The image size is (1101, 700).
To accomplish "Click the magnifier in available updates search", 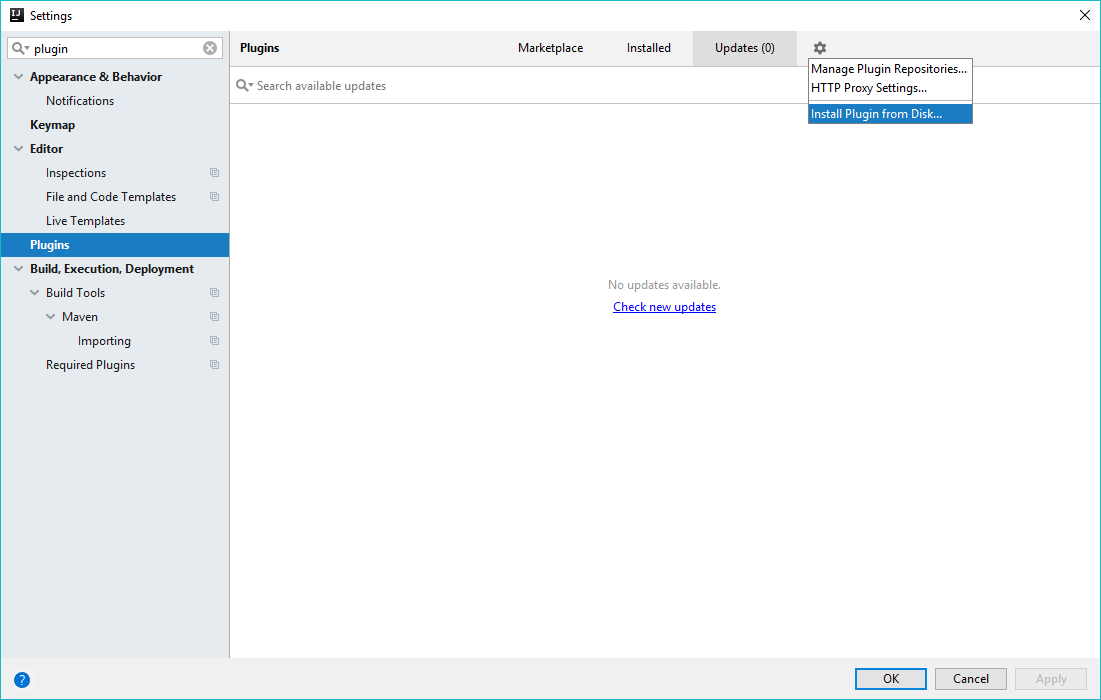I will pos(243,86).
